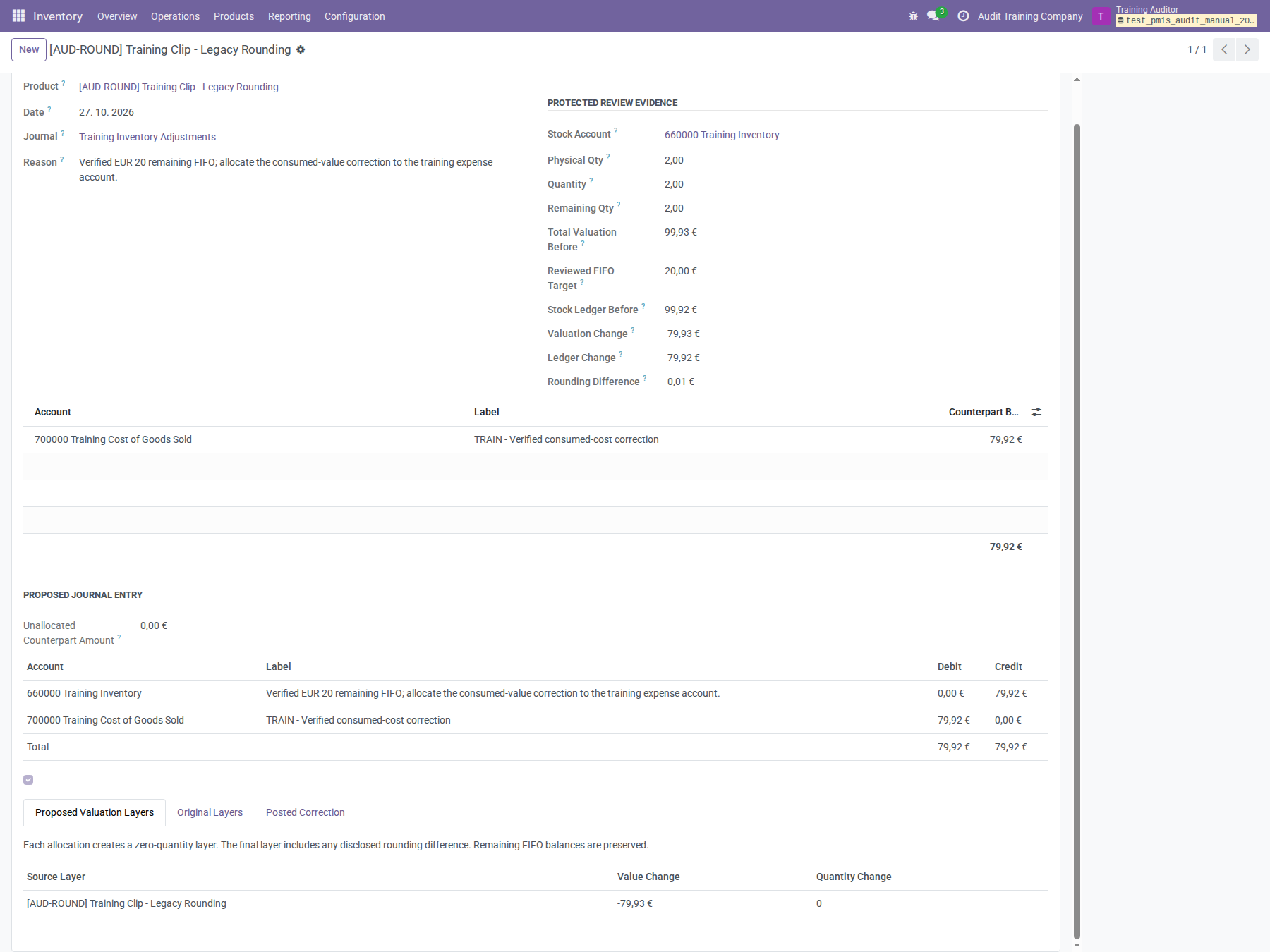
Task: Click the Source Layer column header
Action: click(56, 877)
